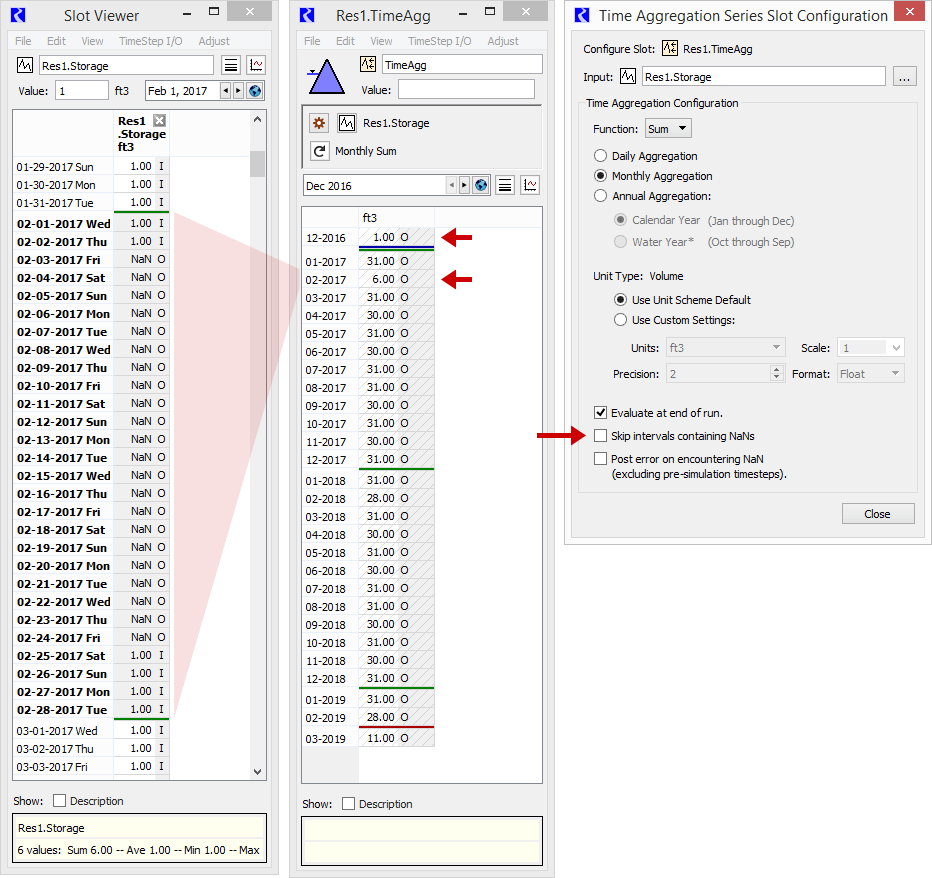Screen dimensions: 932x878
Task: Open the Format Float dropdown
Action: click(x=870, y=374)
